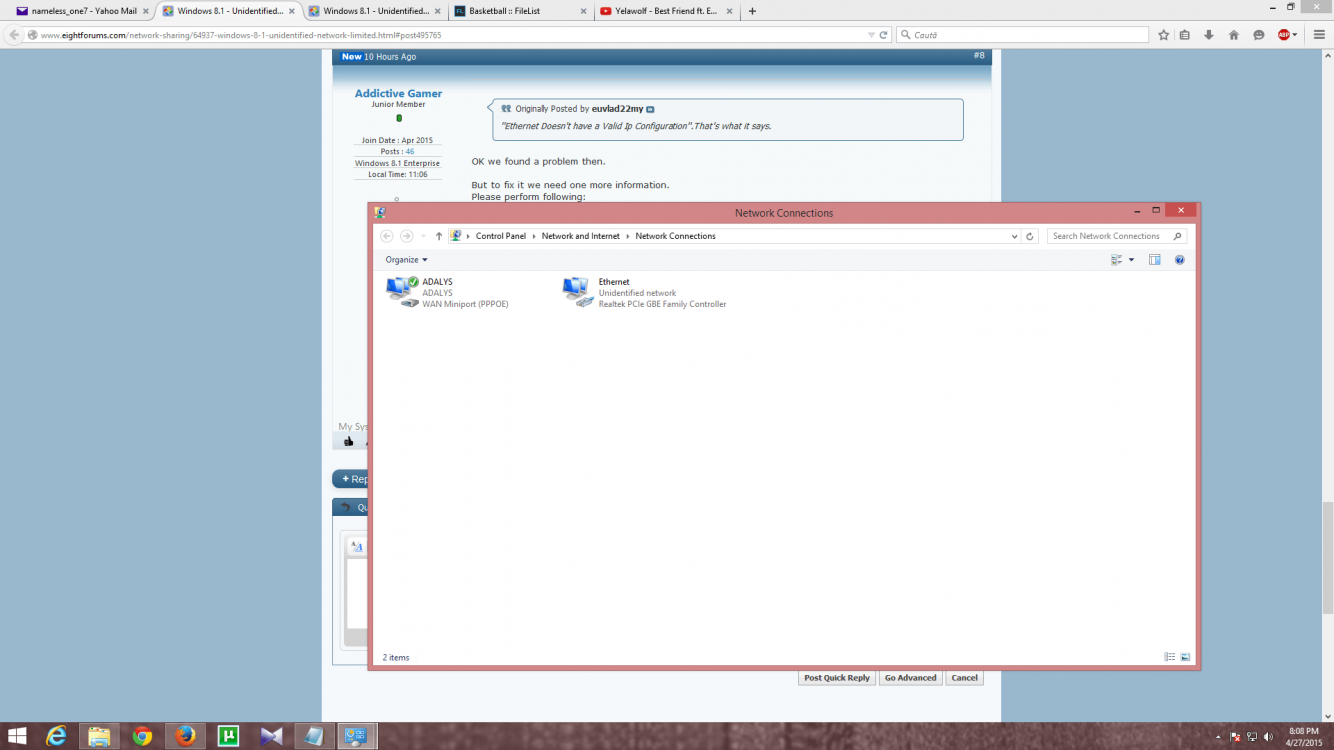1334x750 pixels.
Task: Expand the Firefox URL history dropdown
Action: (871, 35)
